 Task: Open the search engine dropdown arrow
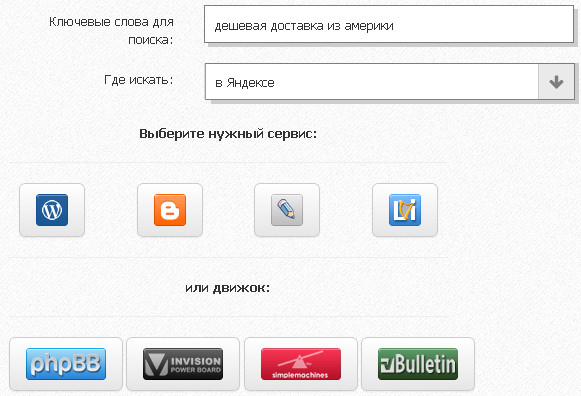[556, 81]
